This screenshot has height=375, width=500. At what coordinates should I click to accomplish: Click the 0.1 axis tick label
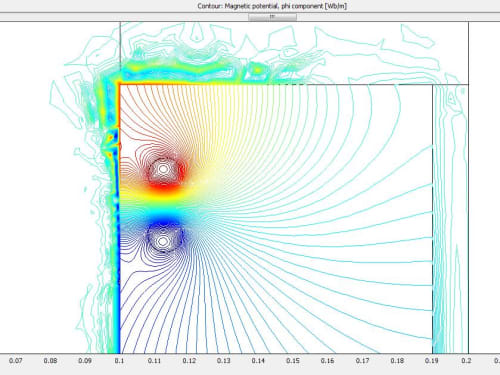coord(119,361)
